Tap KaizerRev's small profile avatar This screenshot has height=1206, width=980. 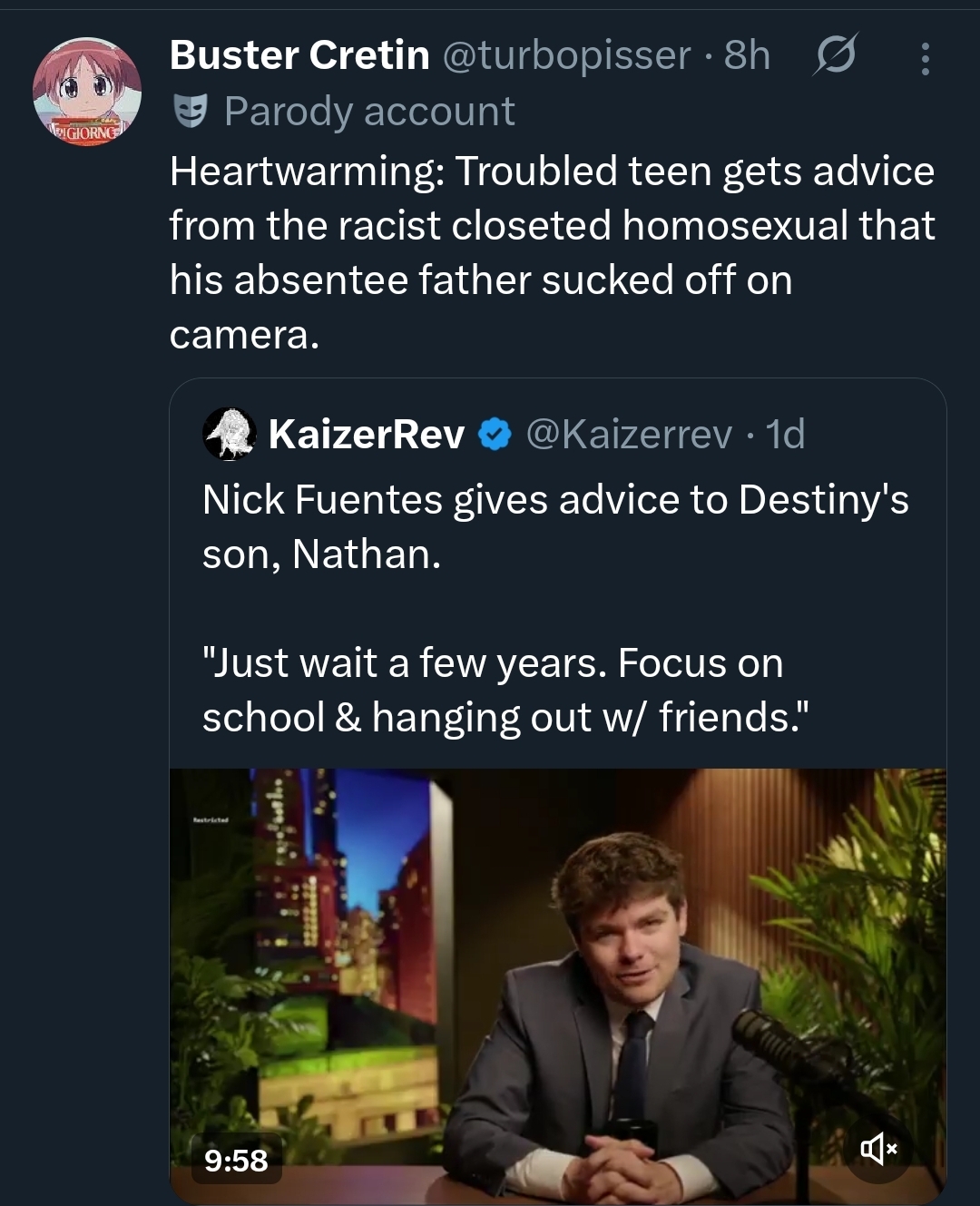click(230, 434)
